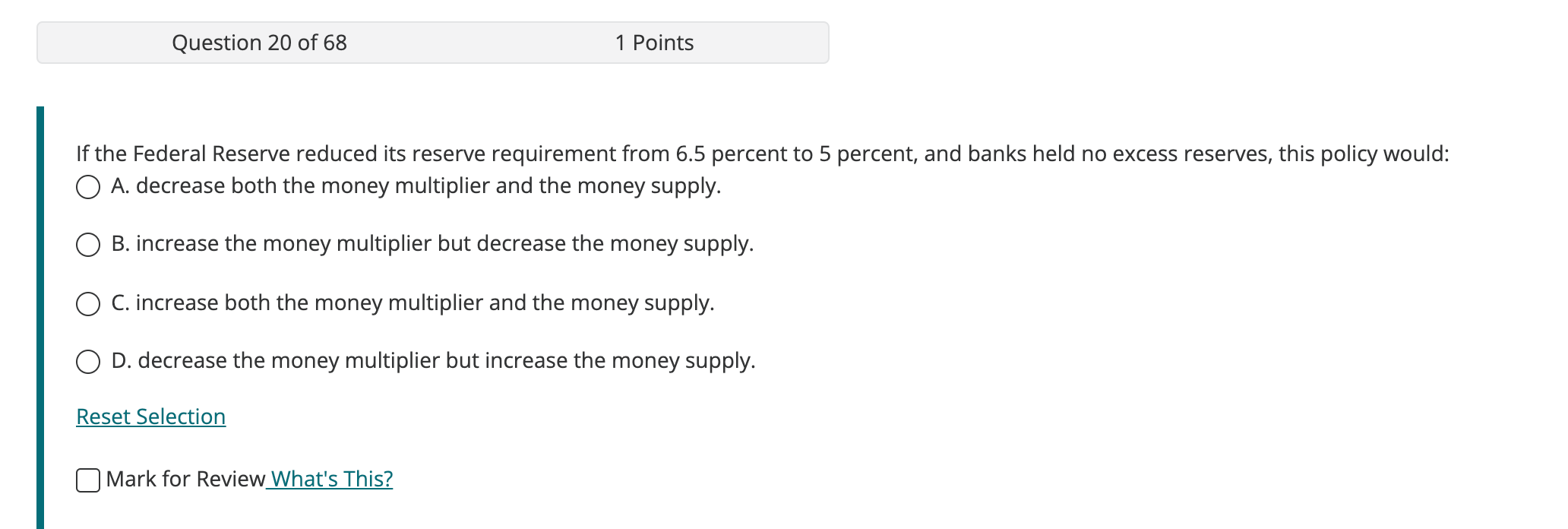This screenshot has width=1568, height=529.
Task: Clear your answer using Reset Selection
Action: coord(150,417)
